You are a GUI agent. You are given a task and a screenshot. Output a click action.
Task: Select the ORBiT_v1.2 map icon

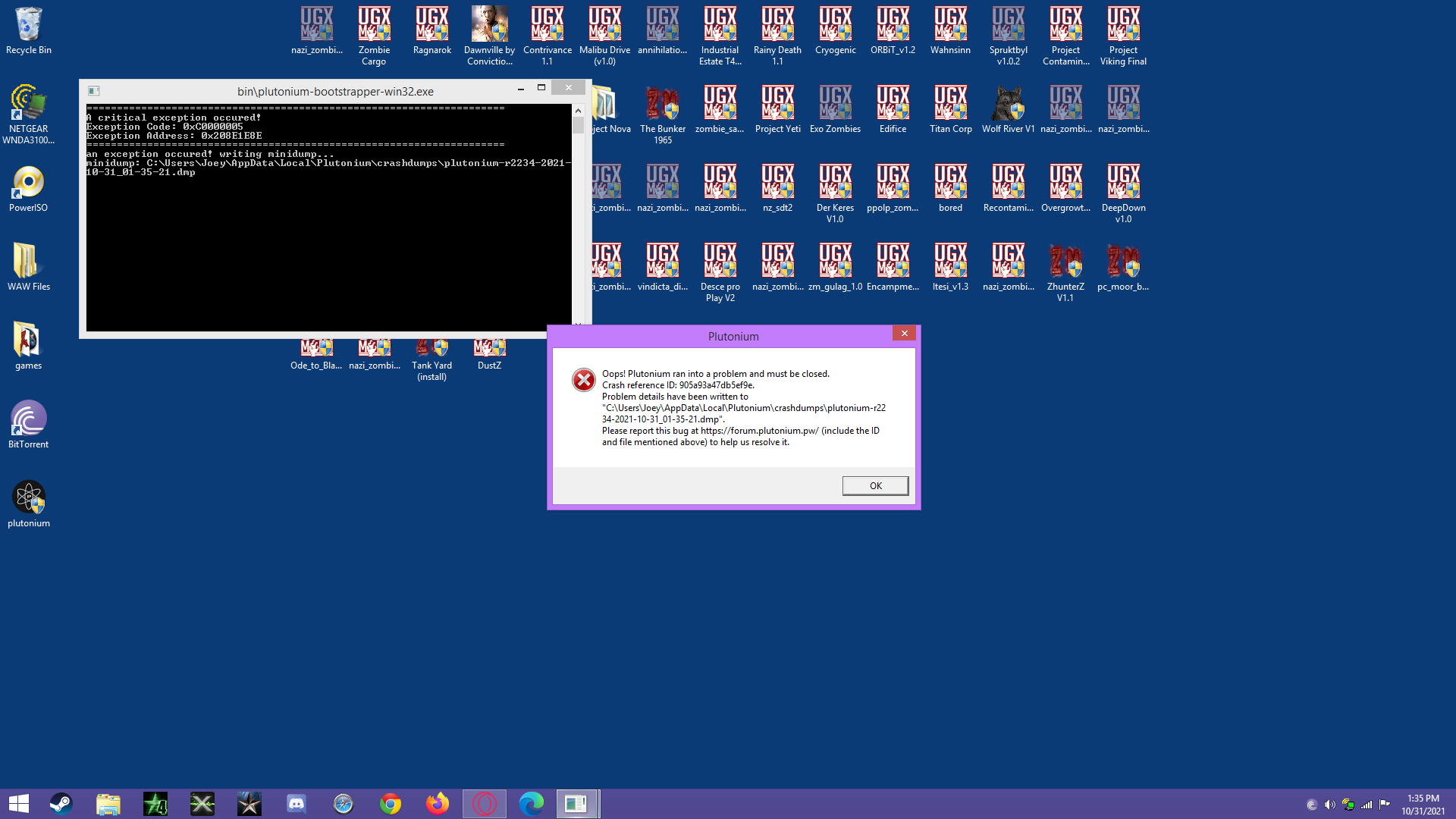893,31
